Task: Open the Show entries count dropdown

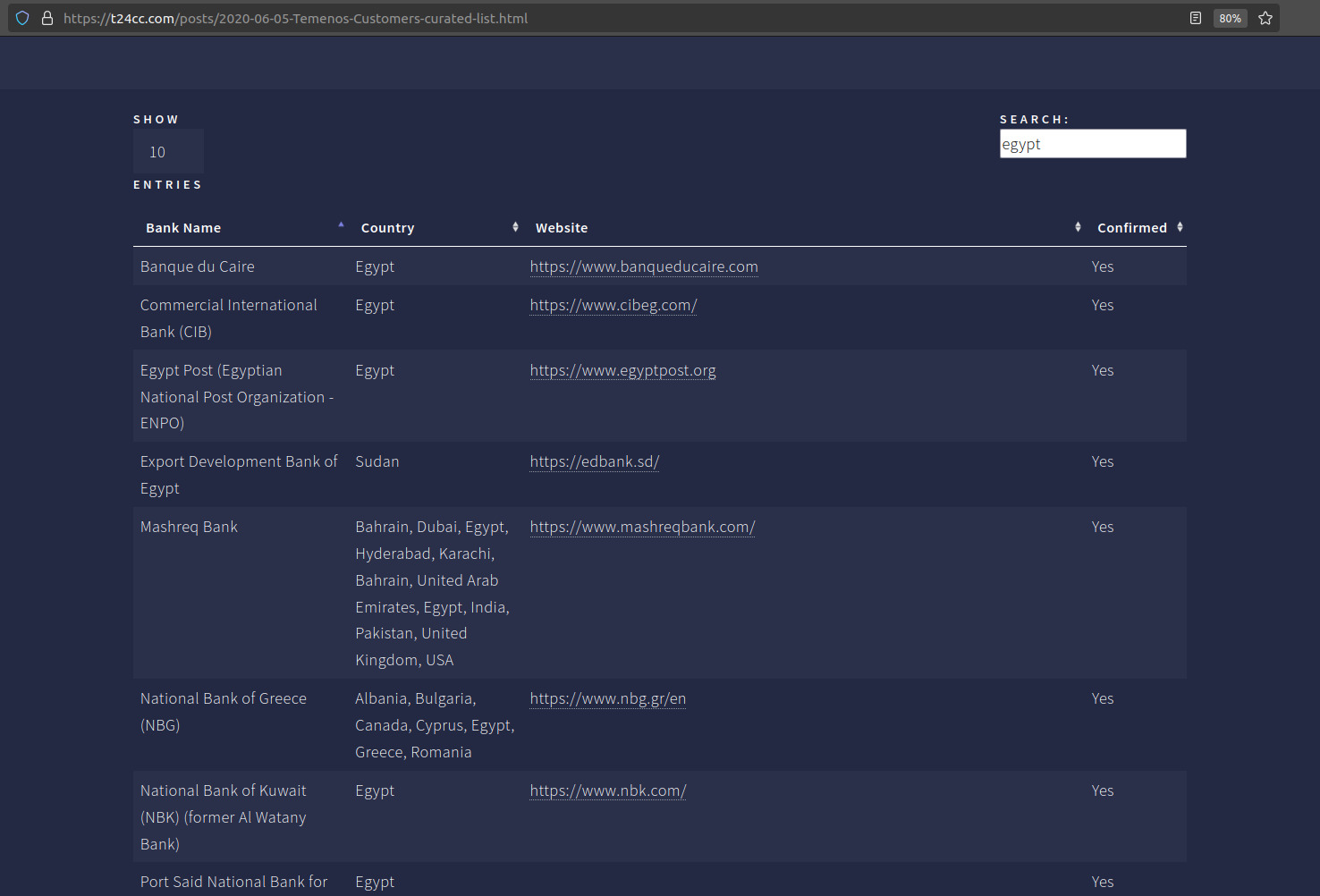Action: 168,151
